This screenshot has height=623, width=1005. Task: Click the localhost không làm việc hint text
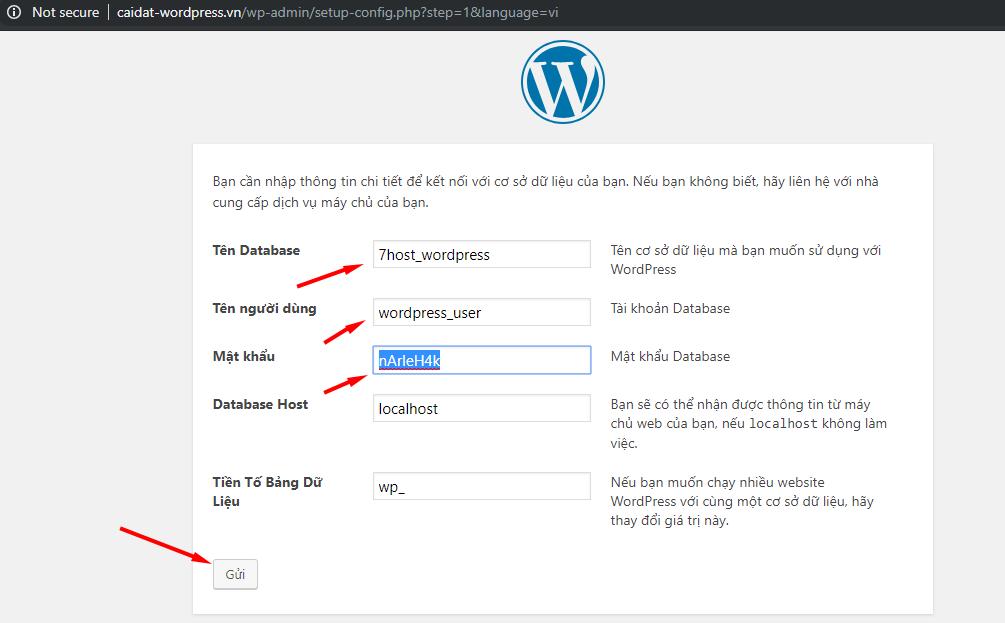[749, 424]
